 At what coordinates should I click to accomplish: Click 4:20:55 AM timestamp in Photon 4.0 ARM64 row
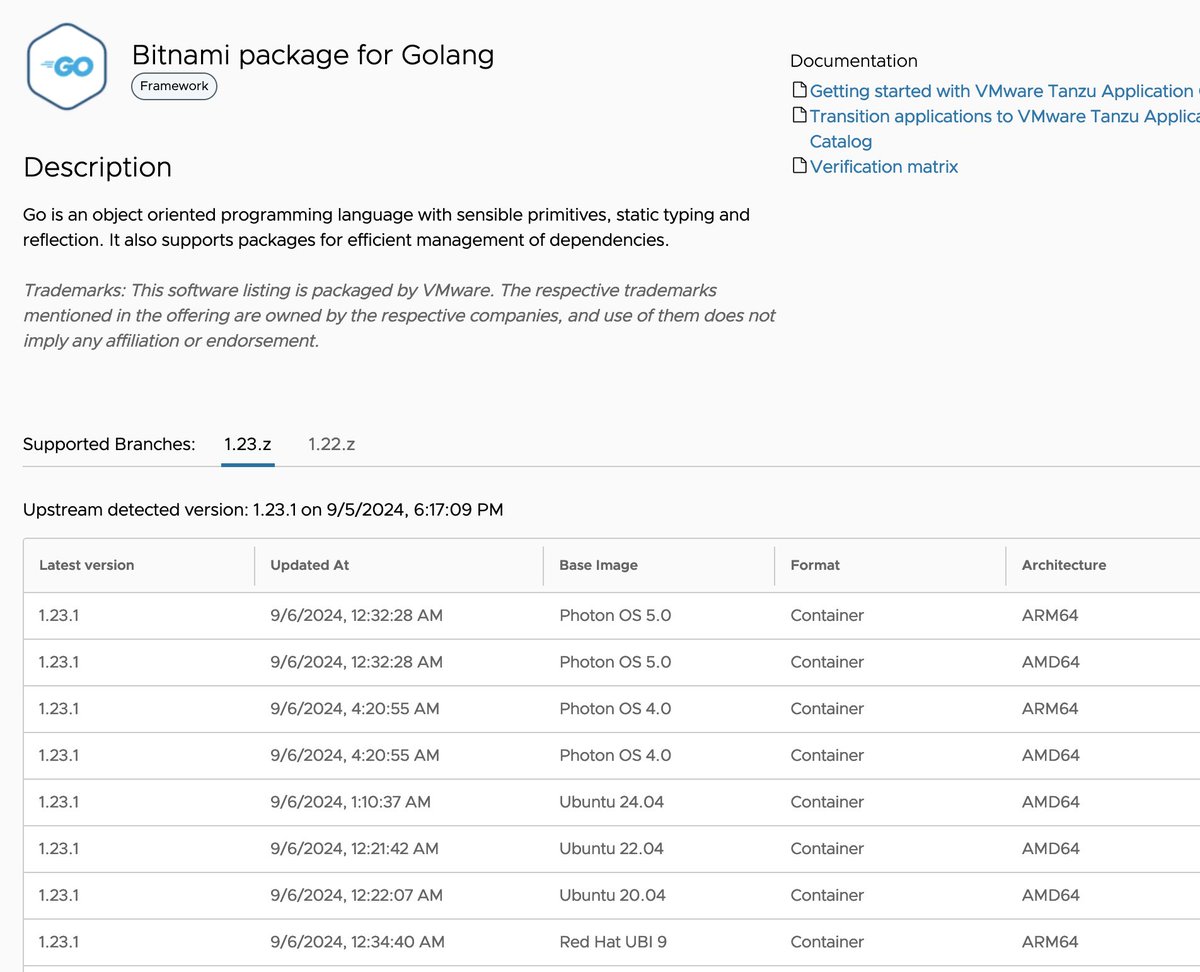(x=355, y=709)
